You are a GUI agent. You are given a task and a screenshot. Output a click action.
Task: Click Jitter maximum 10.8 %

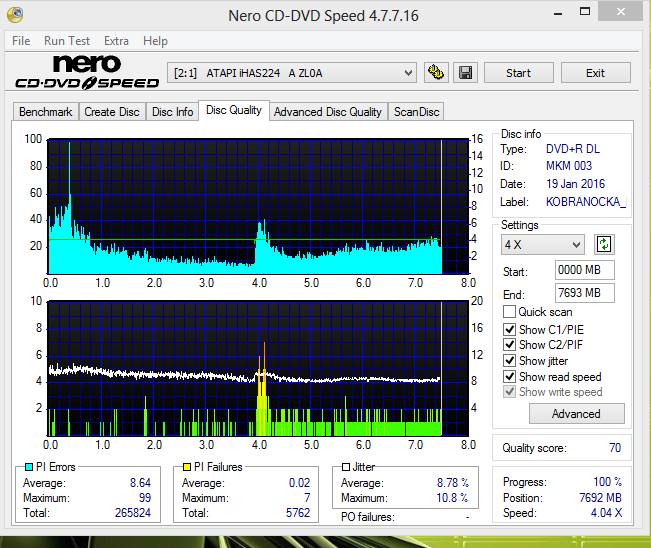pyautogui.click(x=452, y=497)
